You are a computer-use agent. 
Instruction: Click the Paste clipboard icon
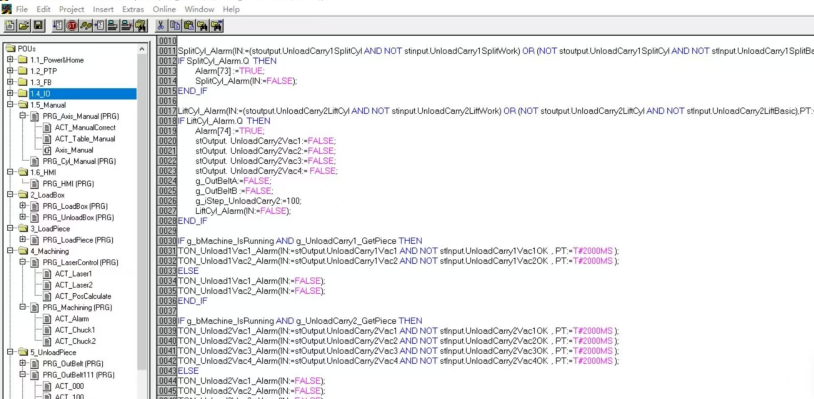click(x=189, y=25)
